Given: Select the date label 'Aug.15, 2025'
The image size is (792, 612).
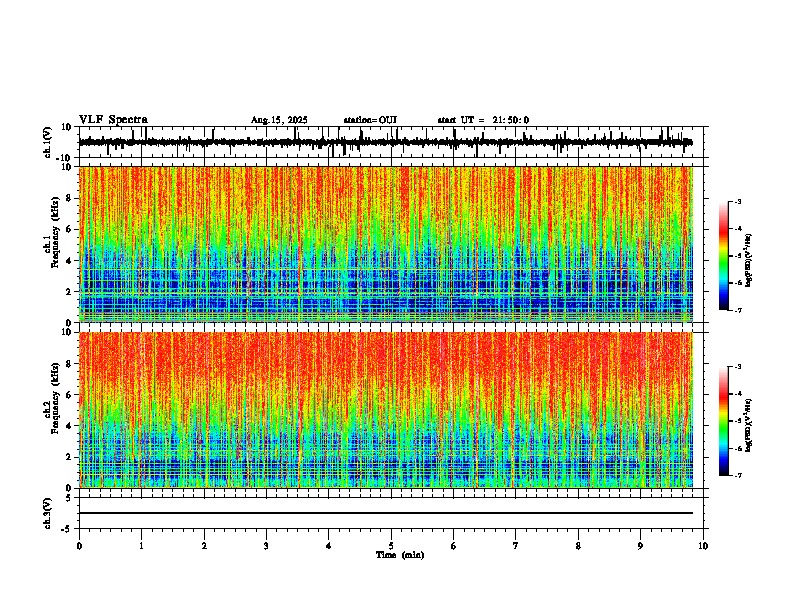Looking at the screenshot, I should (279, 120).
